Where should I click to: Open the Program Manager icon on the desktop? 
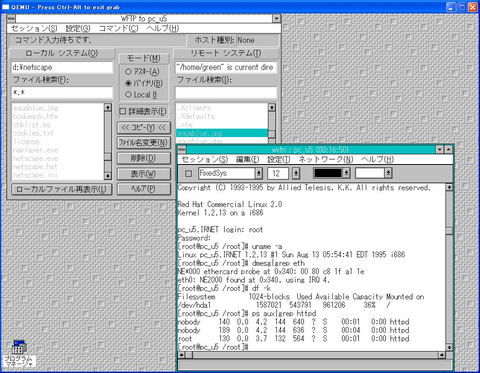[19, 353]
